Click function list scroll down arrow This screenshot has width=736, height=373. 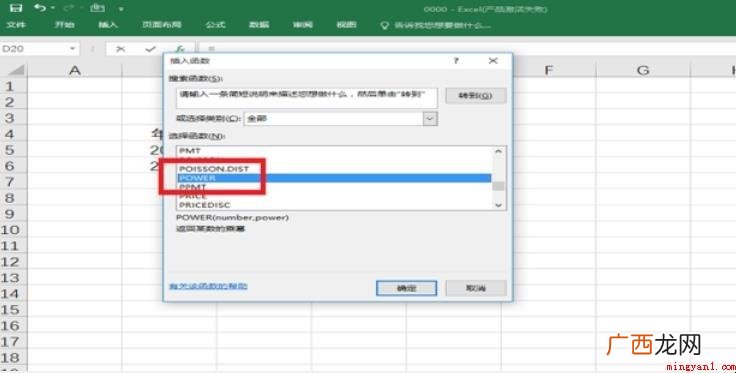[498, 205]
